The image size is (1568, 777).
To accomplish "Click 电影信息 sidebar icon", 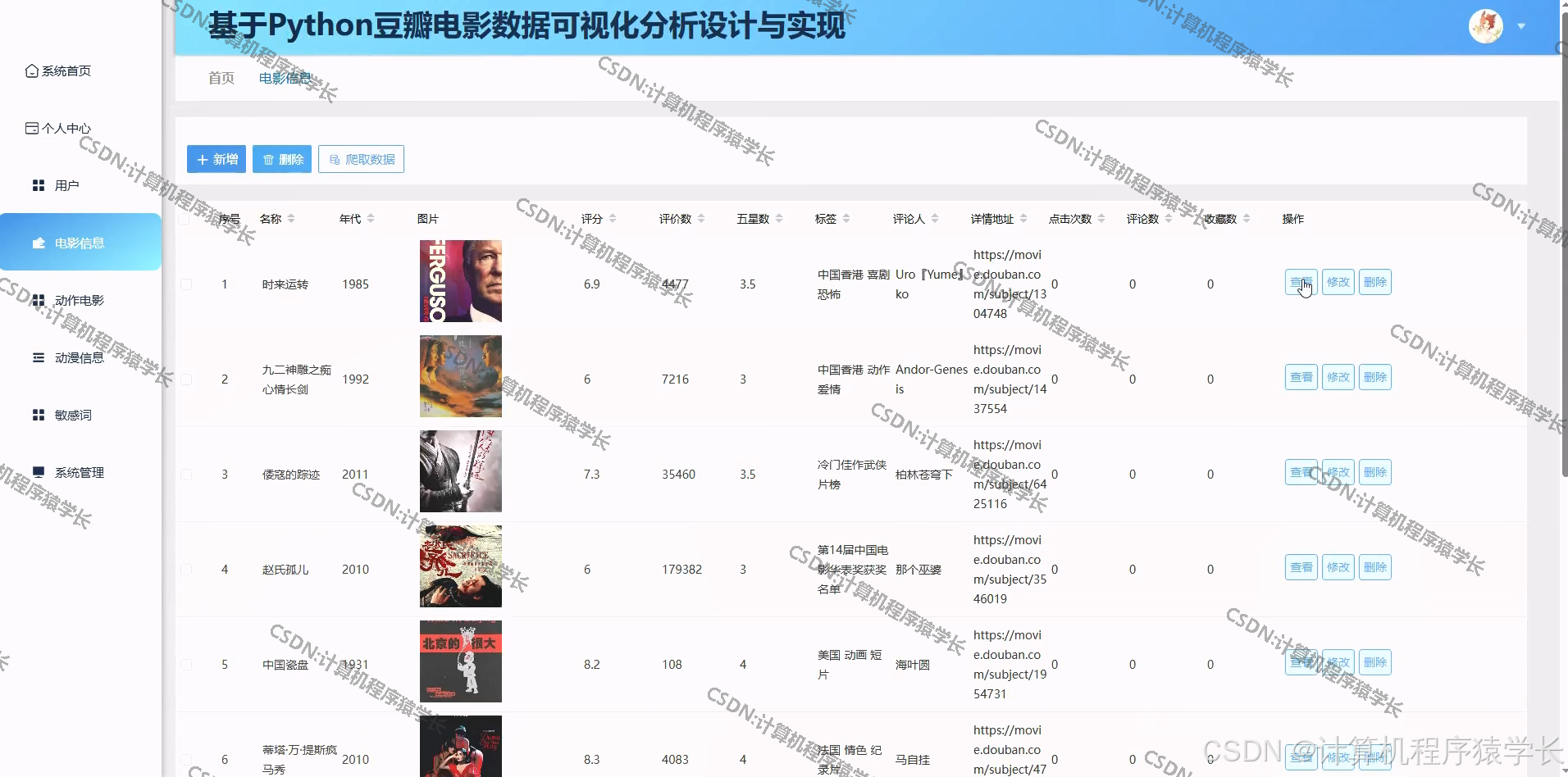I will pyautogui.click(x=39, y=243).
